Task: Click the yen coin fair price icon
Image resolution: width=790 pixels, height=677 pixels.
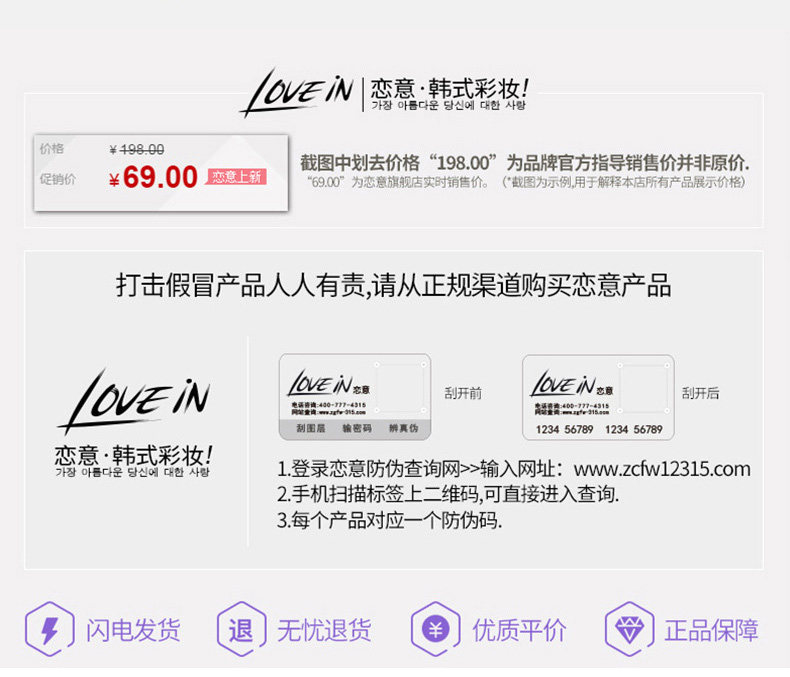Action: 436,629
